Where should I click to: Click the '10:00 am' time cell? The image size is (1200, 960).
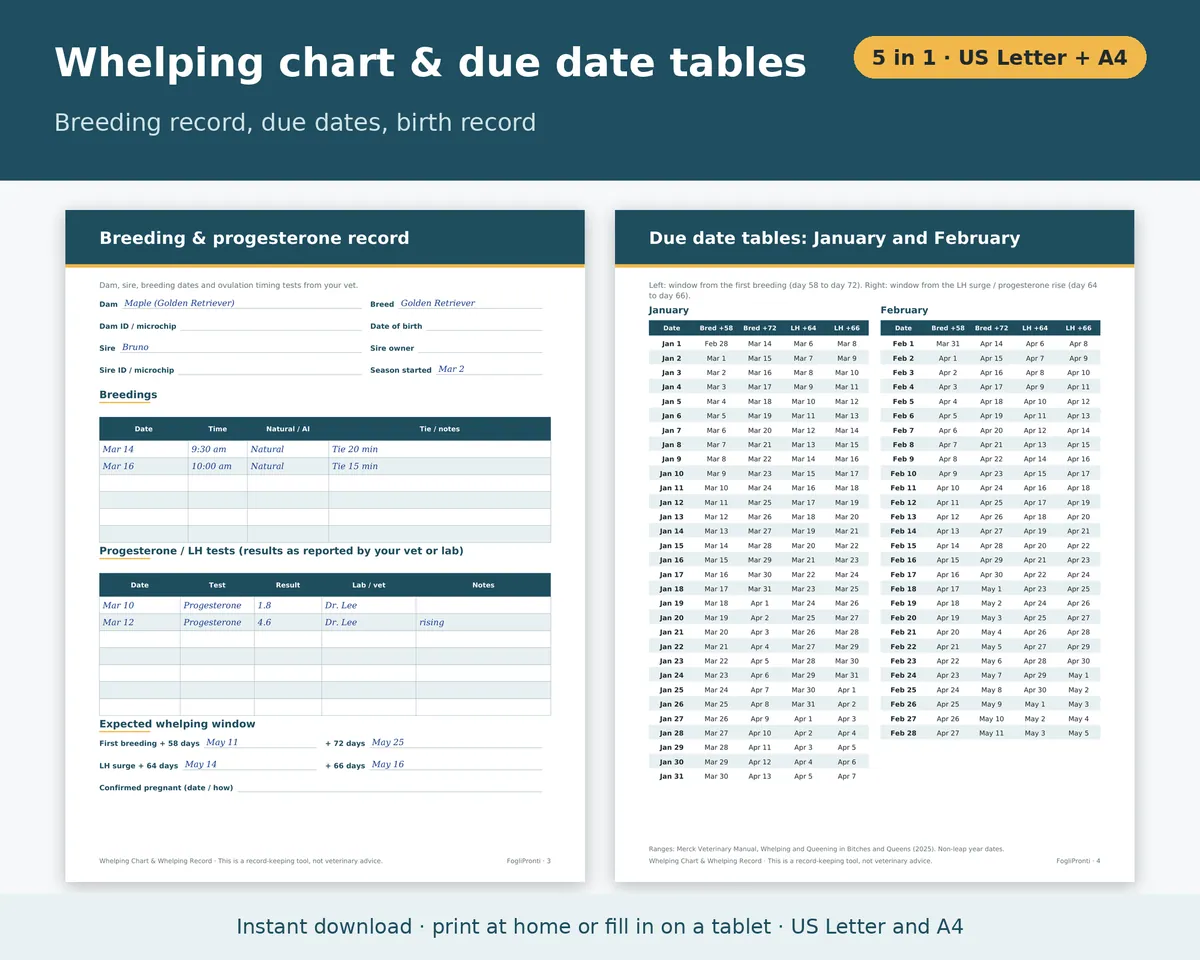[218, 466]
